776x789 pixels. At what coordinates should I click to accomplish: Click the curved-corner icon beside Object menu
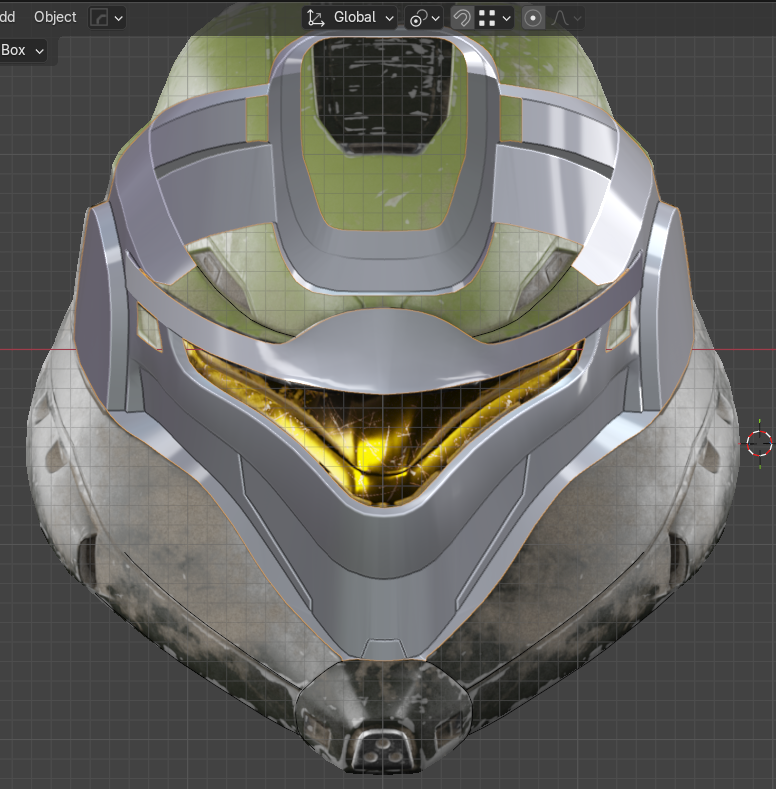(100, 17)
